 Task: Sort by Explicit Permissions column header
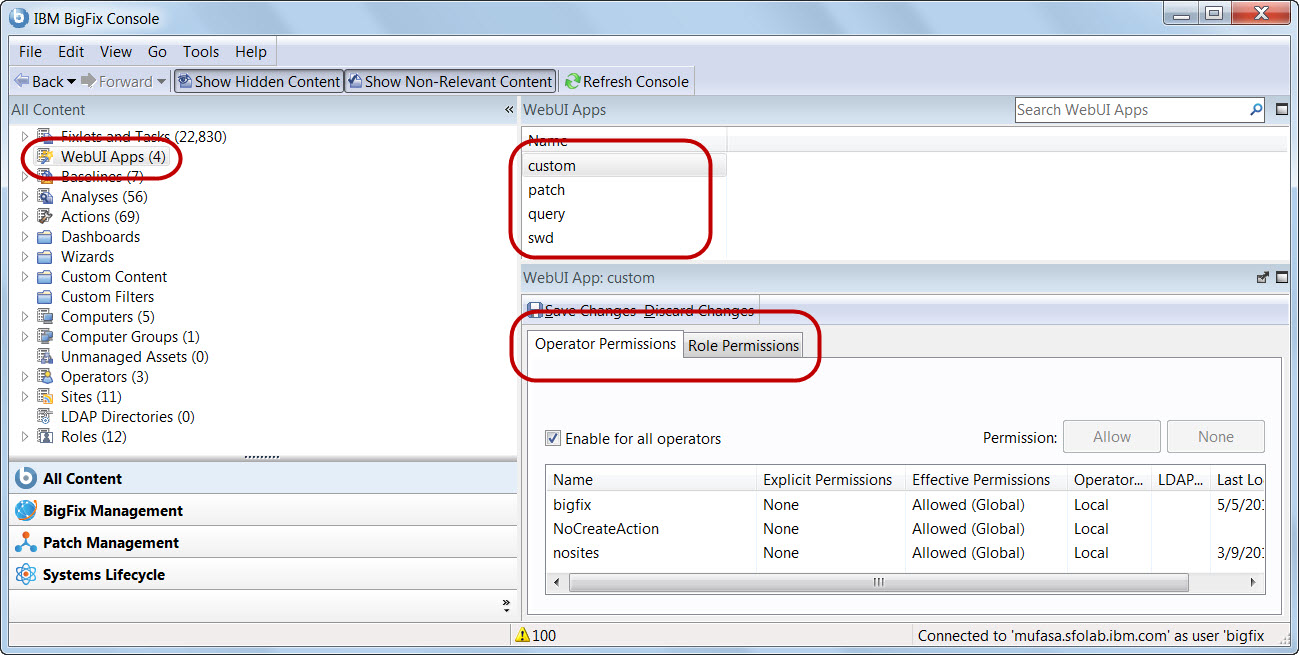[x=830, y=480]
